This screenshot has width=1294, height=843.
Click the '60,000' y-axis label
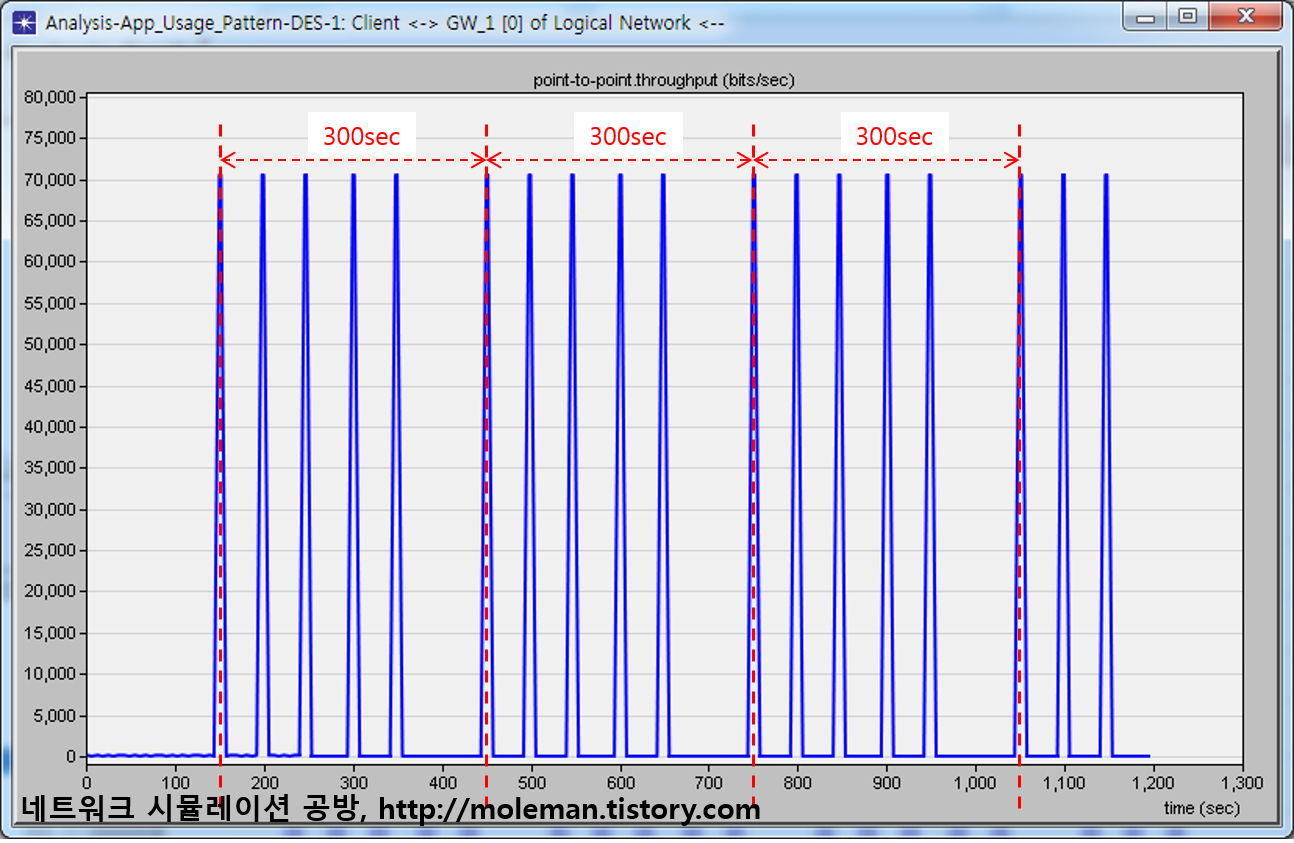pos(50,262)
